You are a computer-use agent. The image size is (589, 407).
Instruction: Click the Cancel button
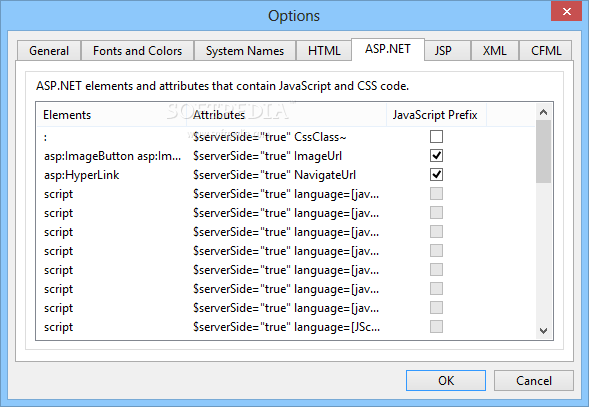pos(533,381)
